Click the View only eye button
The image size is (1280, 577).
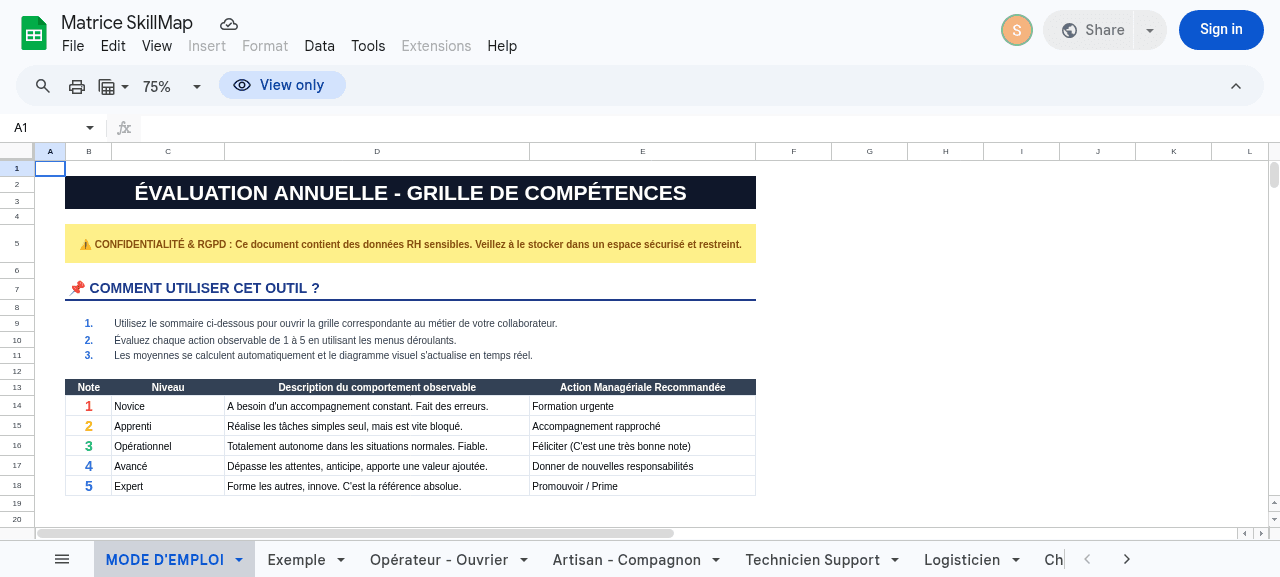point(282,85)
